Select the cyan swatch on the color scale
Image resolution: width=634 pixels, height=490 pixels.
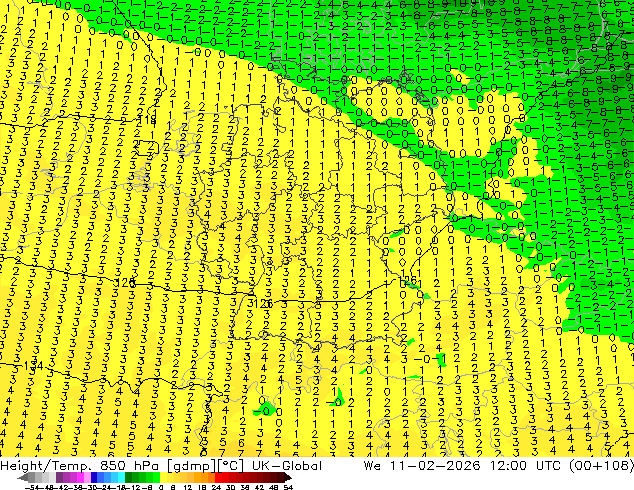tap(121, 477)
